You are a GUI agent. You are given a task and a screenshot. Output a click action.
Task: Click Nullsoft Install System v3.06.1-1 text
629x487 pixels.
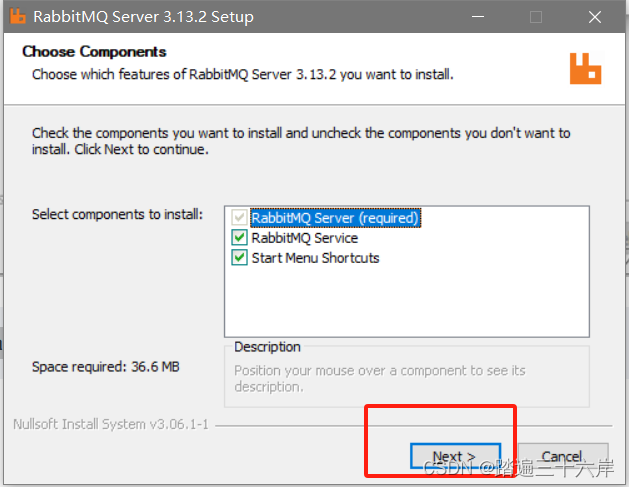111,424
